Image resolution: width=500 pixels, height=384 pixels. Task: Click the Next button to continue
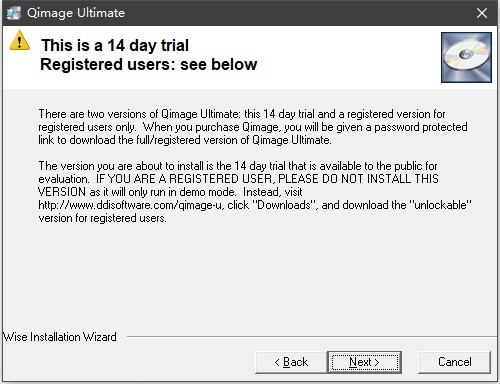click(x=365, y=362)
